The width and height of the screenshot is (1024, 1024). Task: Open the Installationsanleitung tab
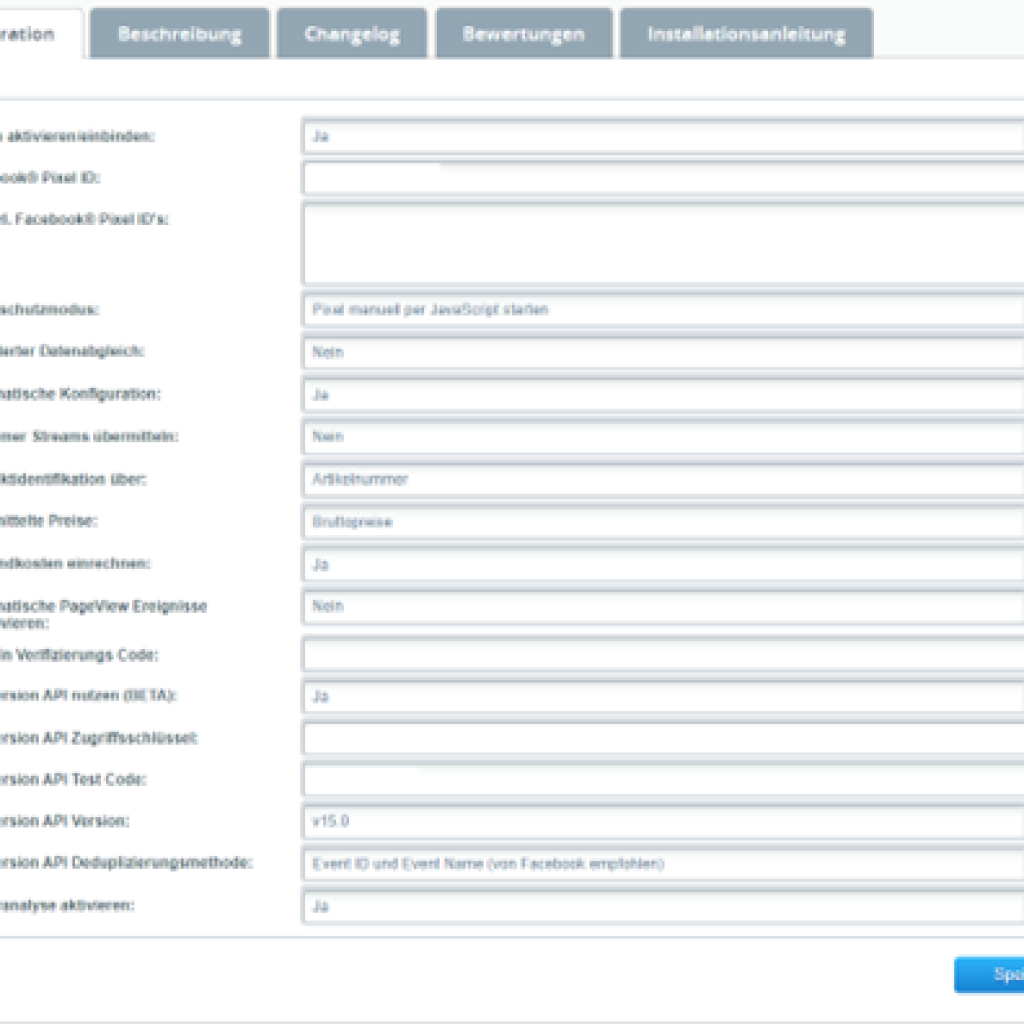click(746, 33)
